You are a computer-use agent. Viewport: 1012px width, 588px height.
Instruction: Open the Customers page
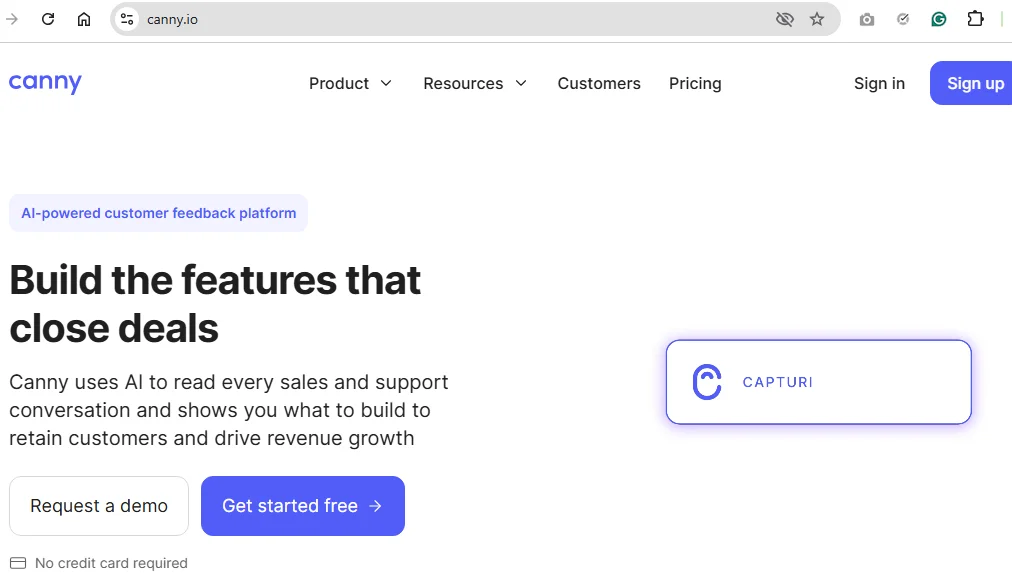[599, 83]
